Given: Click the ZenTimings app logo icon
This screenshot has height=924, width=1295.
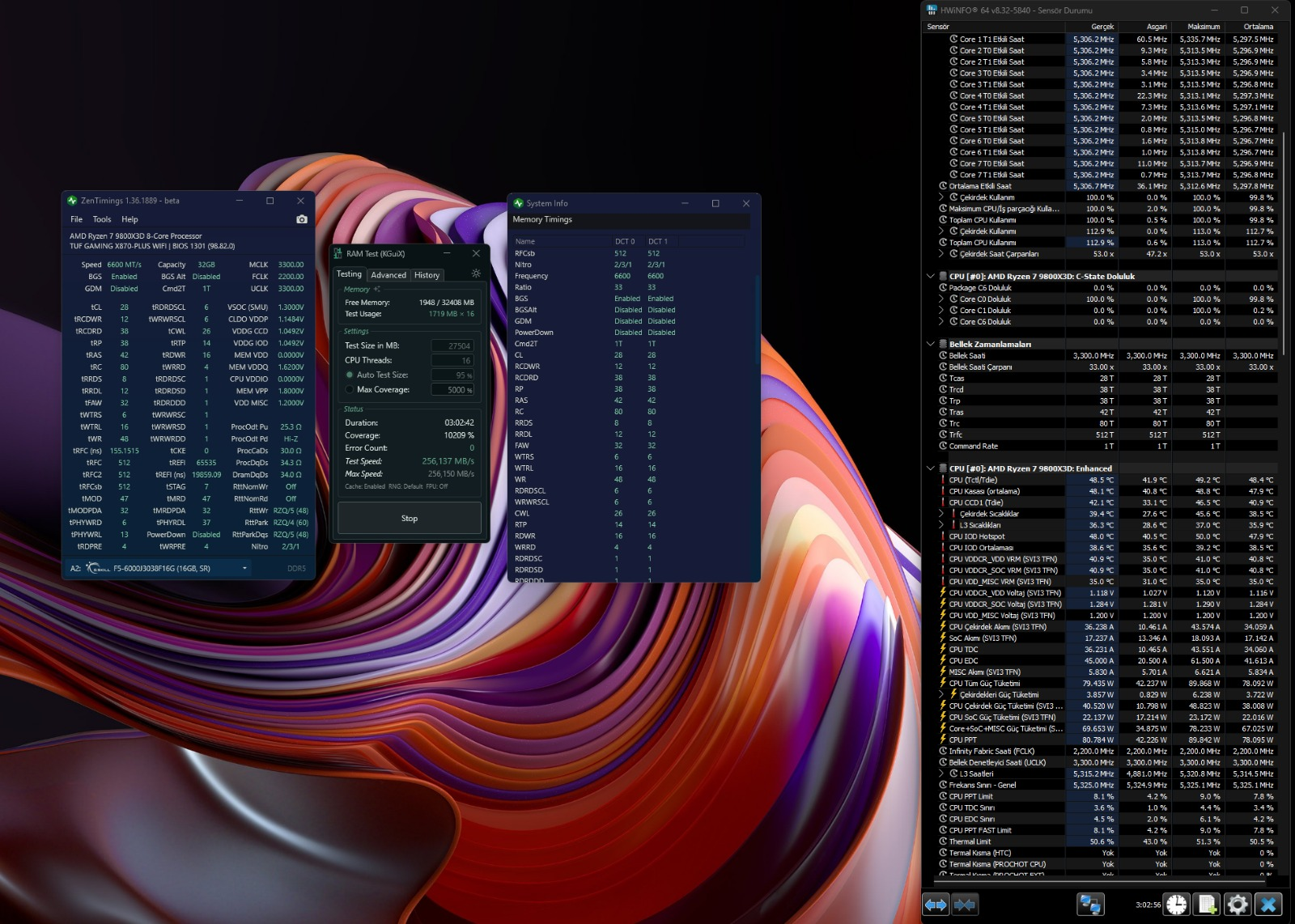Looking at the screenshot, I should point(72,201).
